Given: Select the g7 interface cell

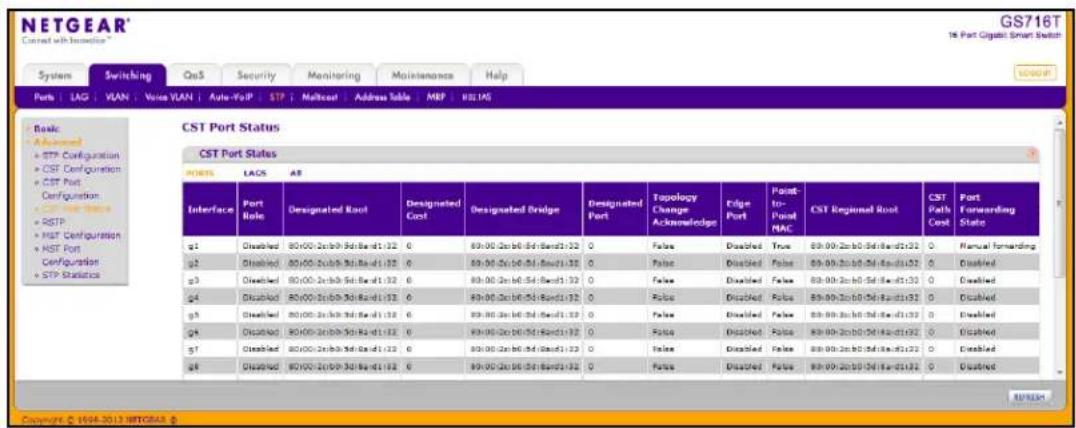Looking at the screenshot, I should (x=211, y=350).
